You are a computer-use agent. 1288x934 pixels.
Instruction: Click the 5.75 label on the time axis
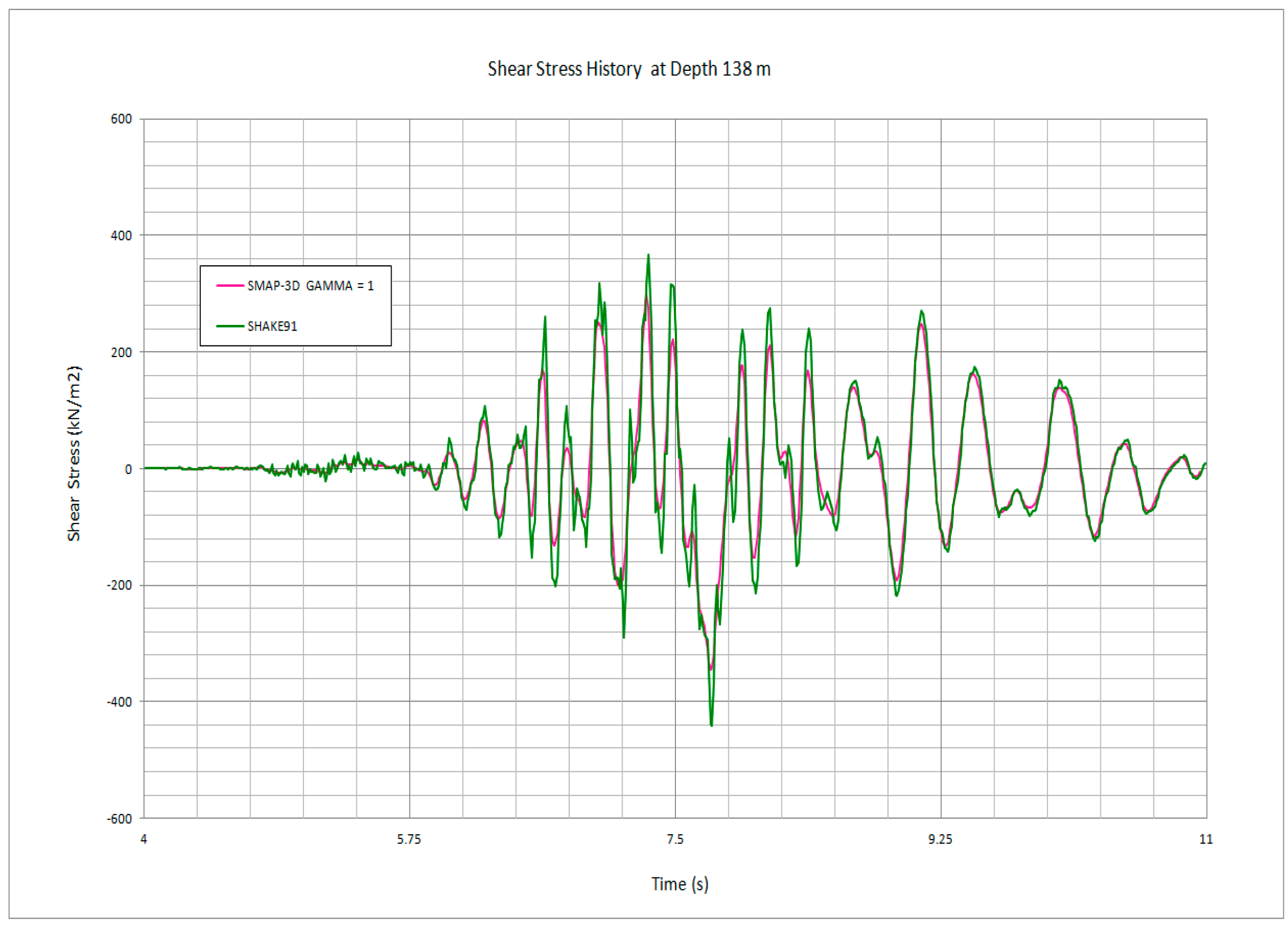tap(409, 839)
